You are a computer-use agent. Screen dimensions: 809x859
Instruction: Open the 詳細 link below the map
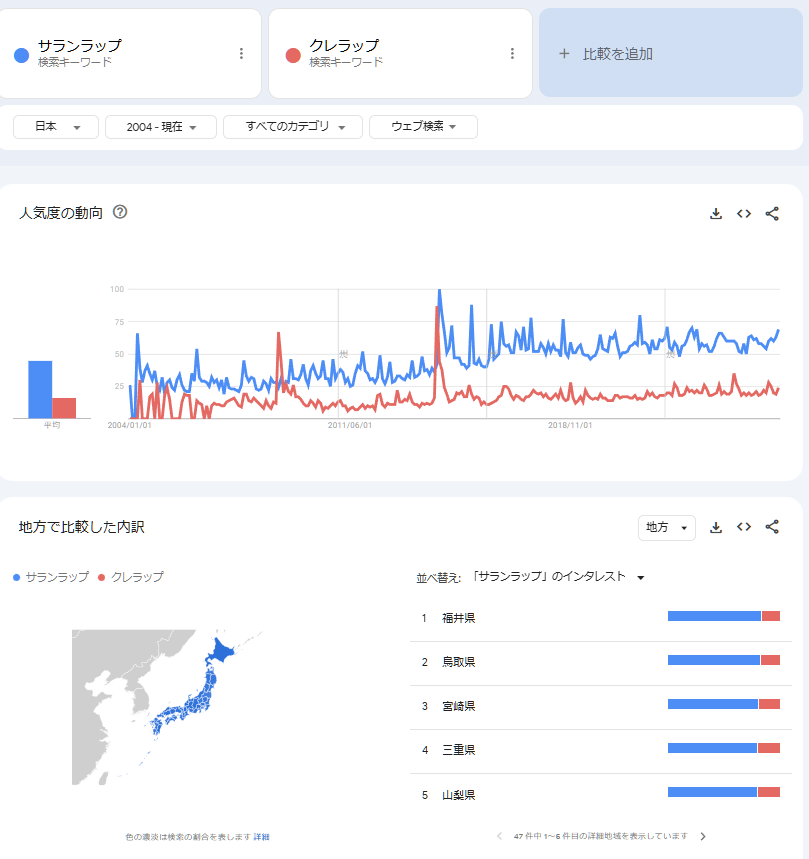click(x=261, y=836)
